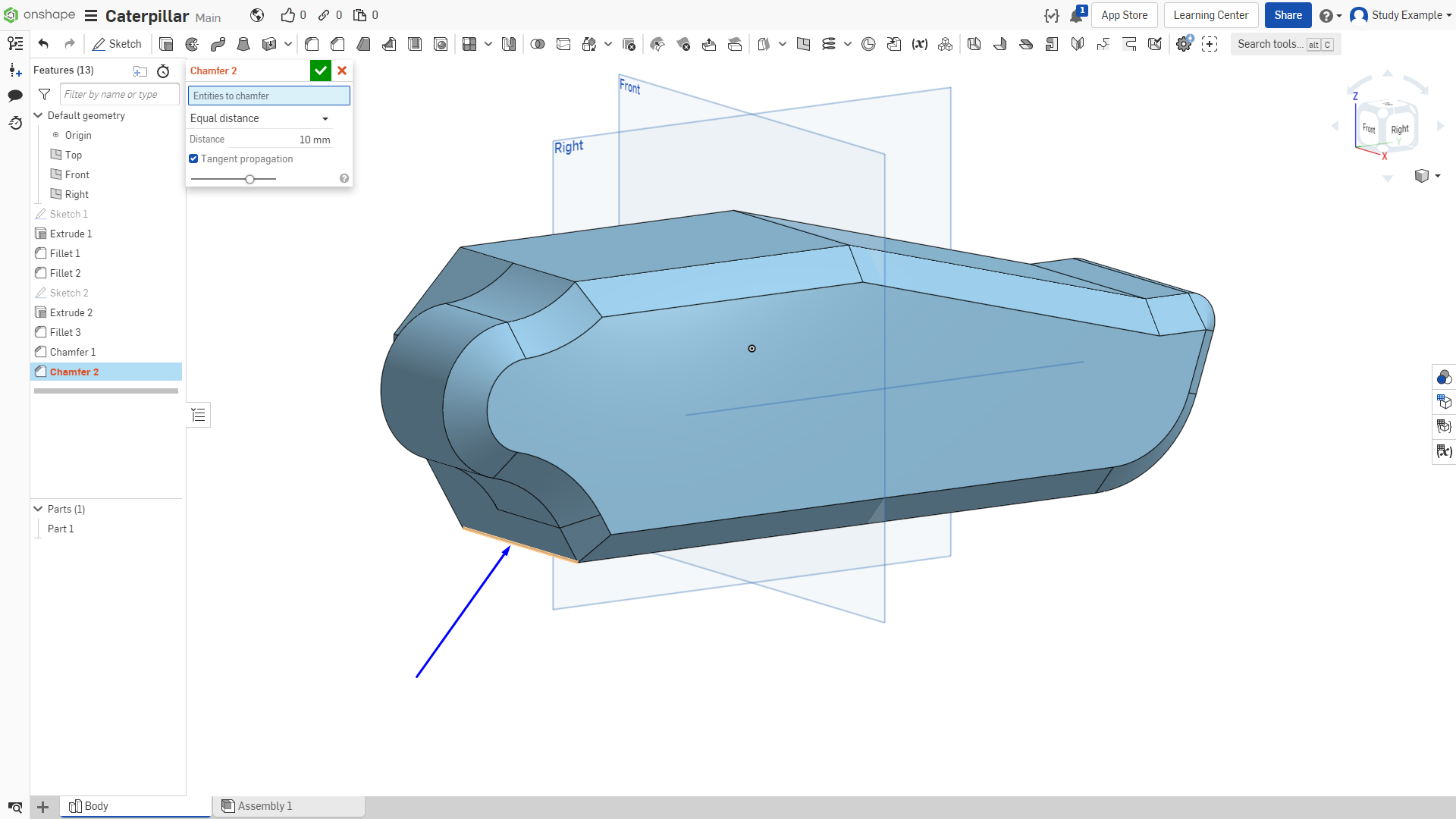Select the Fillet tool in toolbar
The image size is (1456, 819).
tap(312, 44)
